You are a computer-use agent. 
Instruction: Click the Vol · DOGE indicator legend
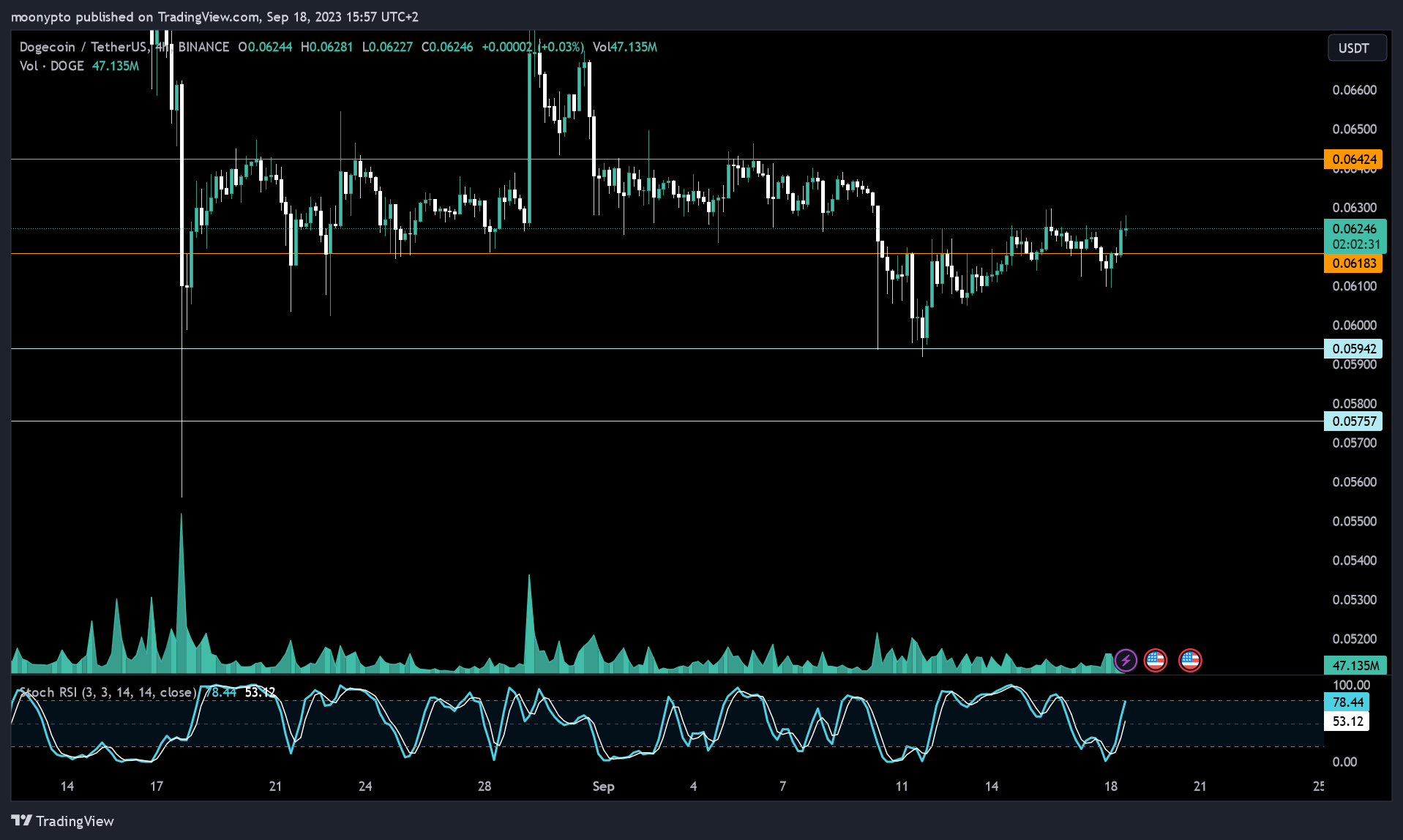(x=51, y=67)
